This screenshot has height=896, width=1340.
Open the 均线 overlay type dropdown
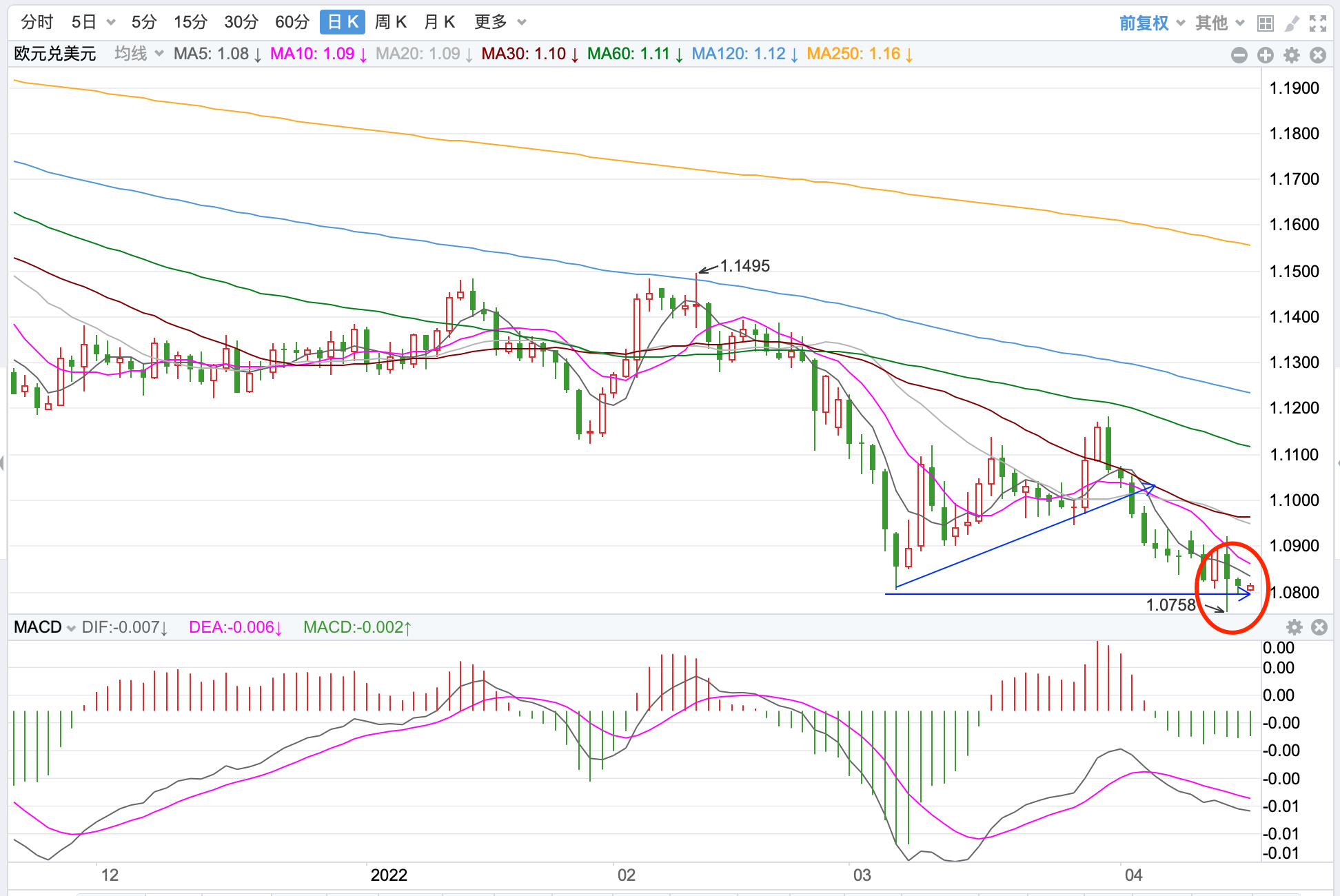139,54
